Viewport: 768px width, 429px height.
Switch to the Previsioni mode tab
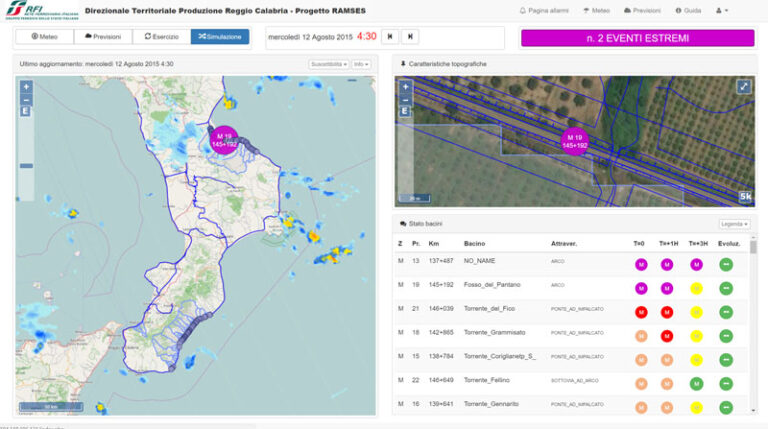103,37
